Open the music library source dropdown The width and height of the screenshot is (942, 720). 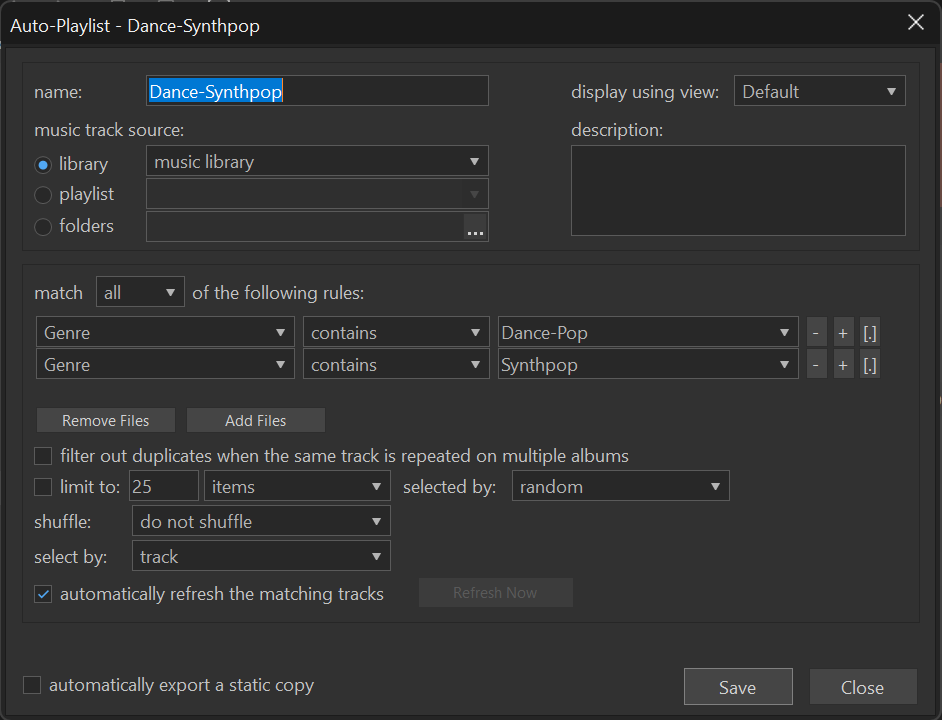[x=317, y=161]
